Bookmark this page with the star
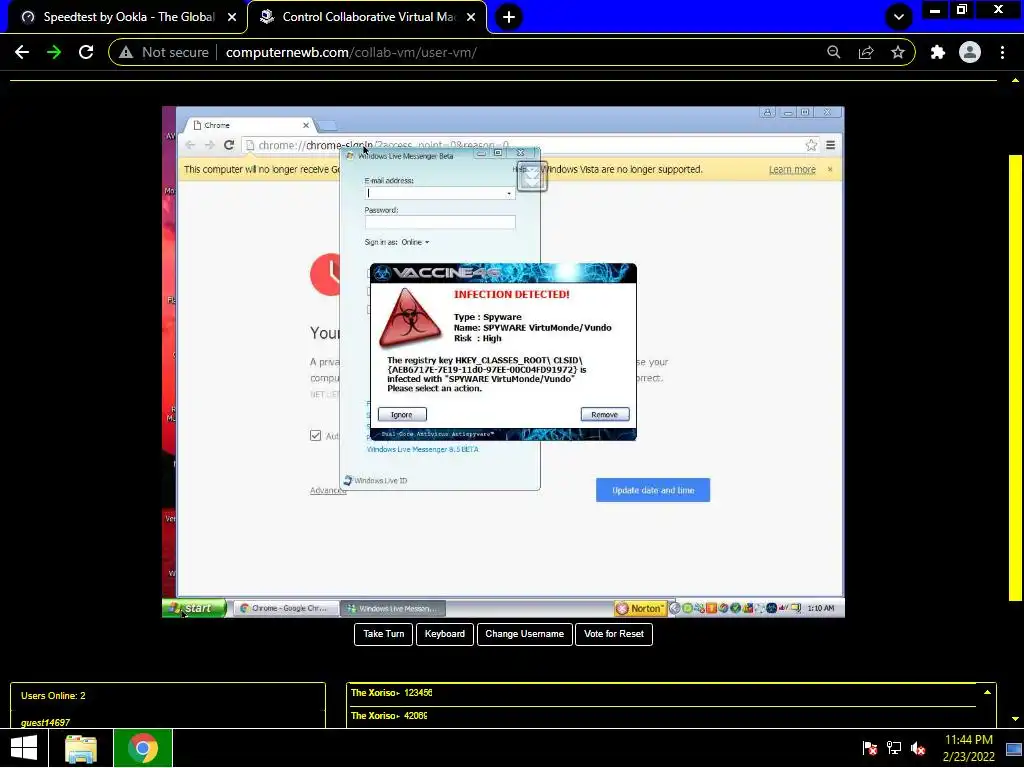 point(898,52)
